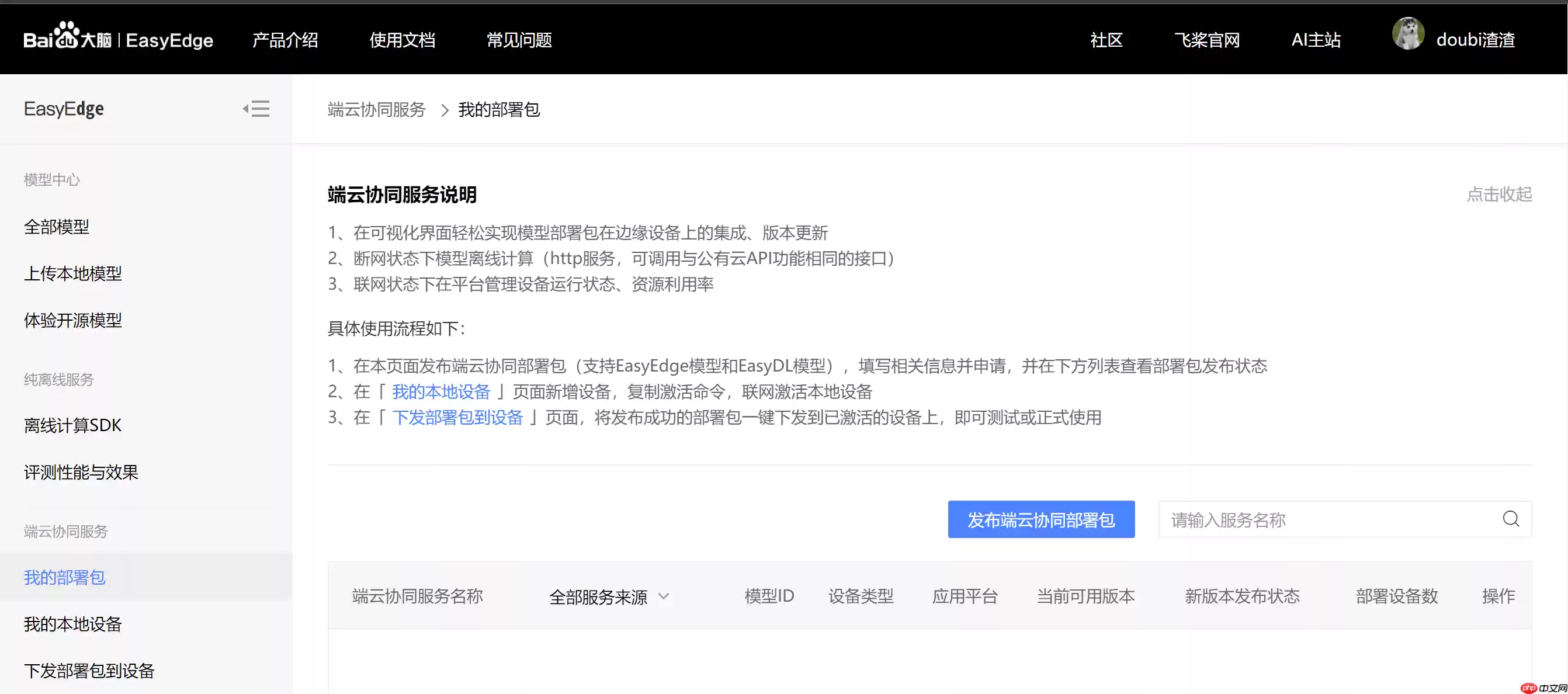This screenshot has height=694, width=1568.
Task: Select 上传本地模型 in the sidebar
Action: (x=73, y=273)
